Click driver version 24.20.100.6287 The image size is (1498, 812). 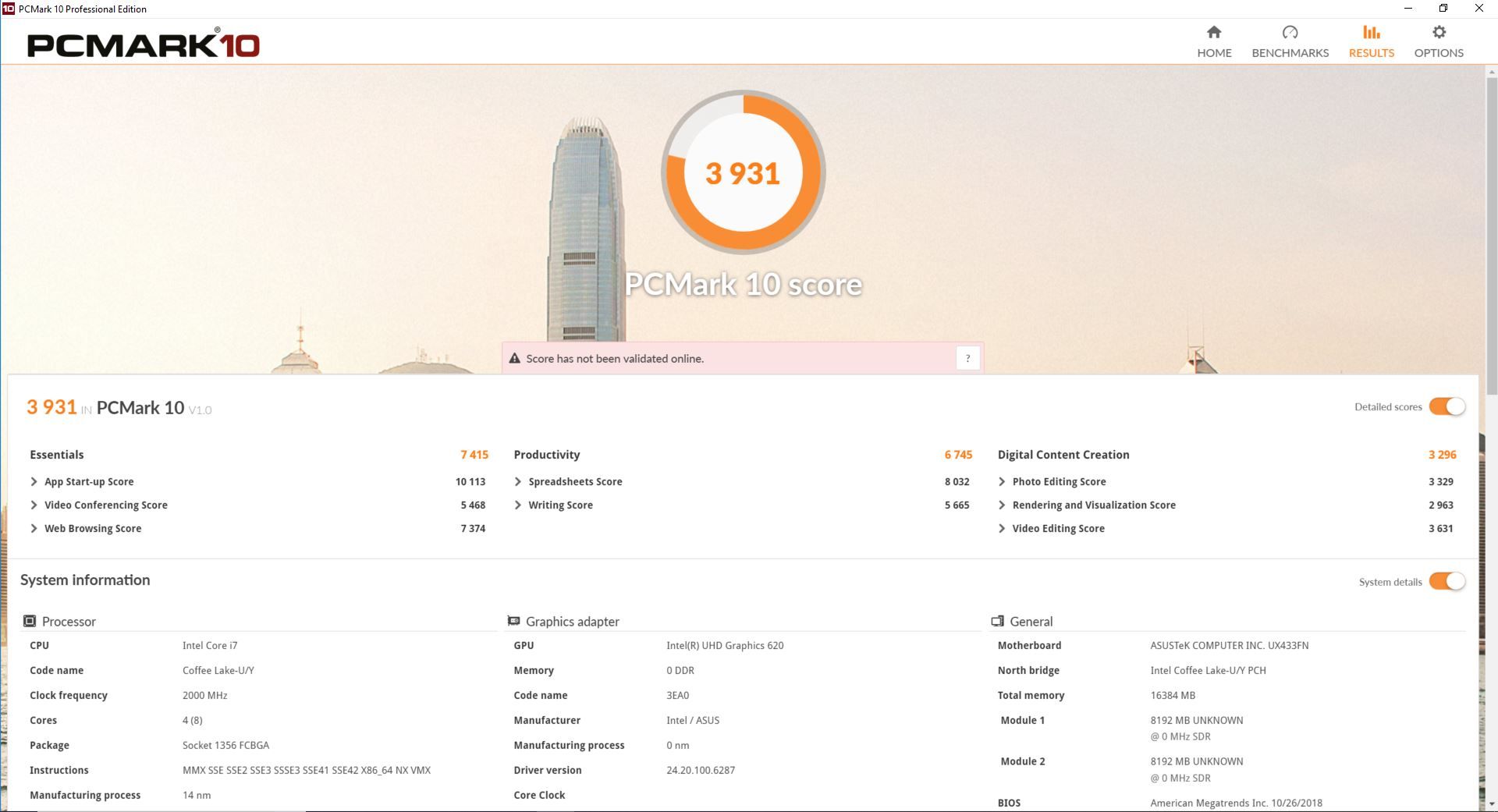point(701,770)
